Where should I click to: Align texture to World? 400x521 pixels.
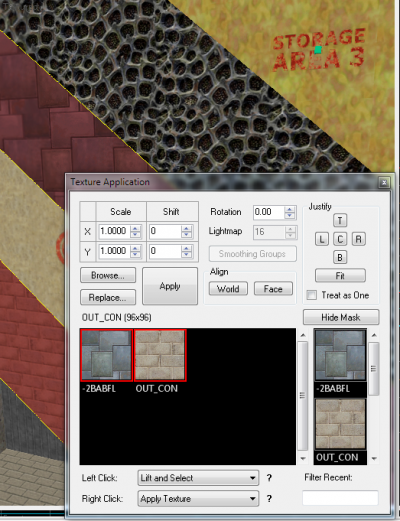click(x=228, y=289)
